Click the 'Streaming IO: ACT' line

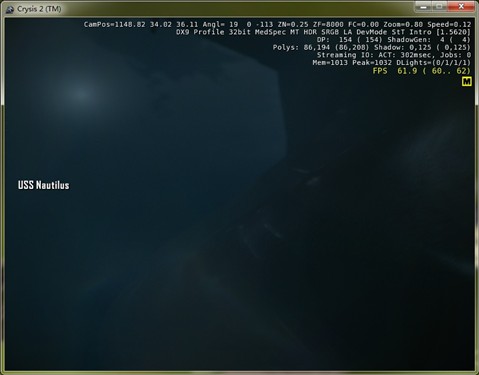pyautogui.click(x=394, y=55)
